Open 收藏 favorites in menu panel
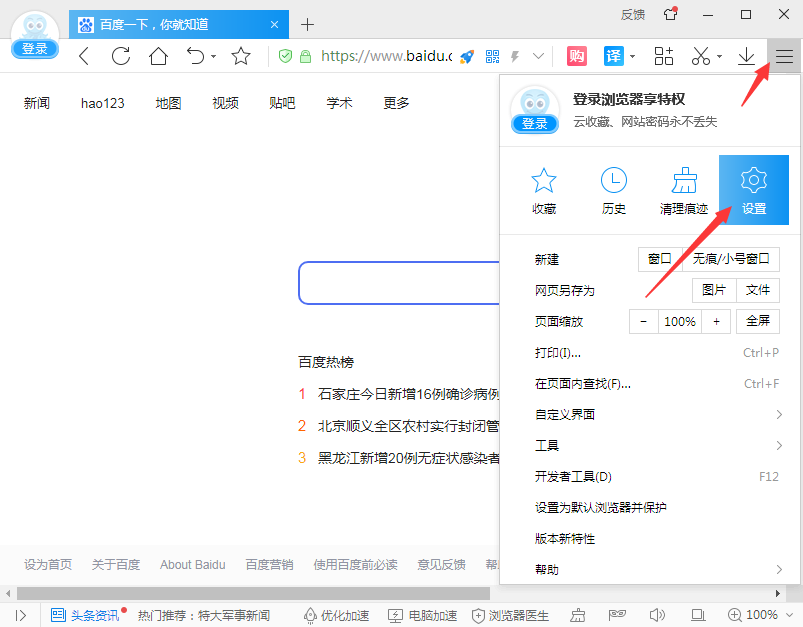Screen dimensions: 803x627 [x=544, y=191]
